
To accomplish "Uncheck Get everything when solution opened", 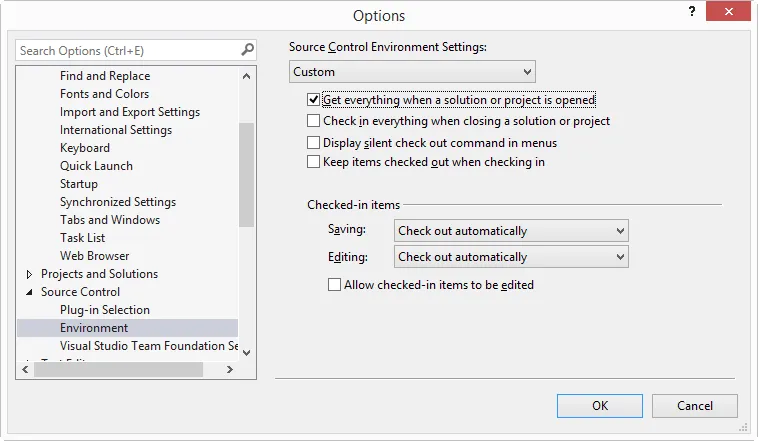I will 314,100.
